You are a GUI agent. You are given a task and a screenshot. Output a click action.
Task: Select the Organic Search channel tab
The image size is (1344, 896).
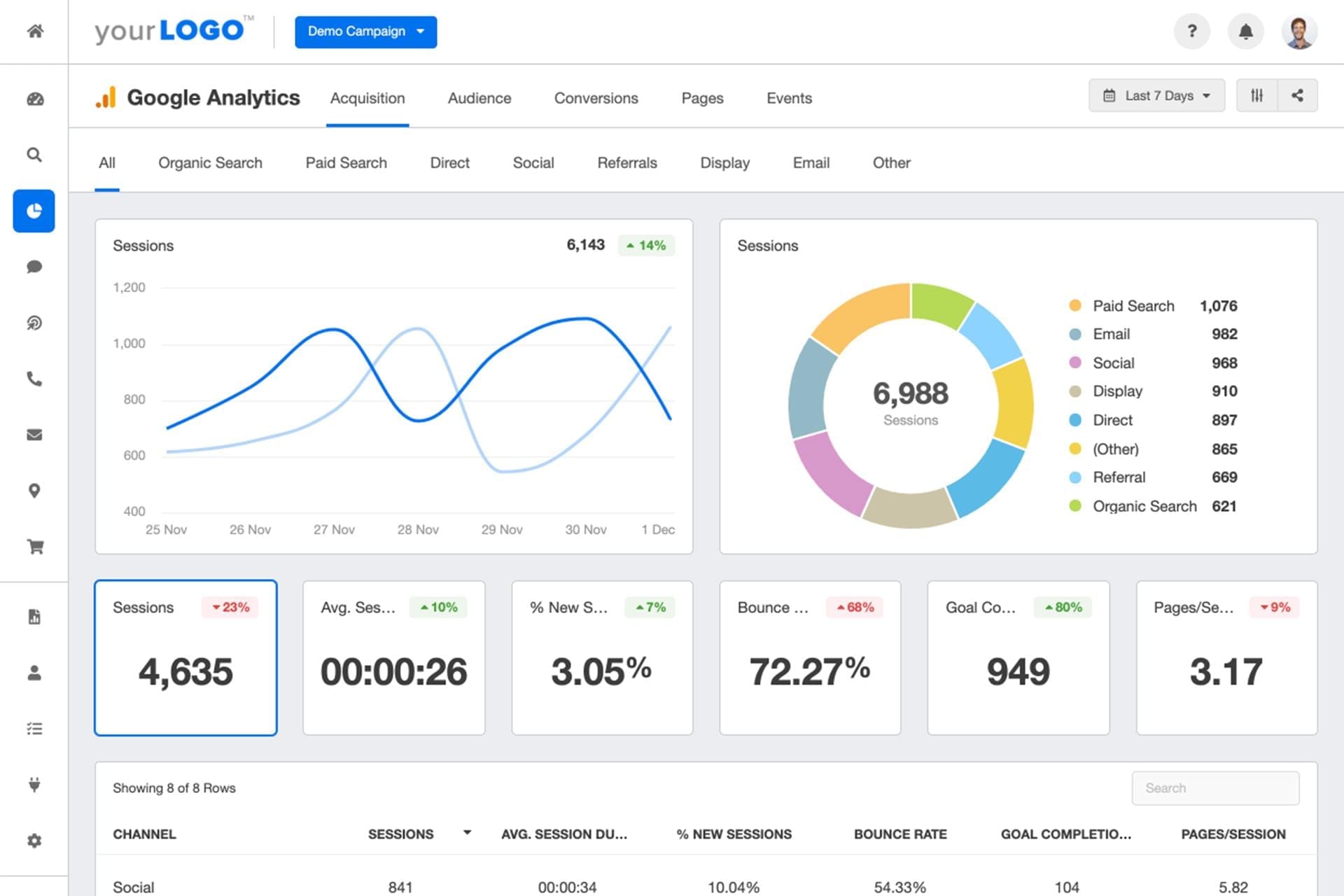(210, 163)
